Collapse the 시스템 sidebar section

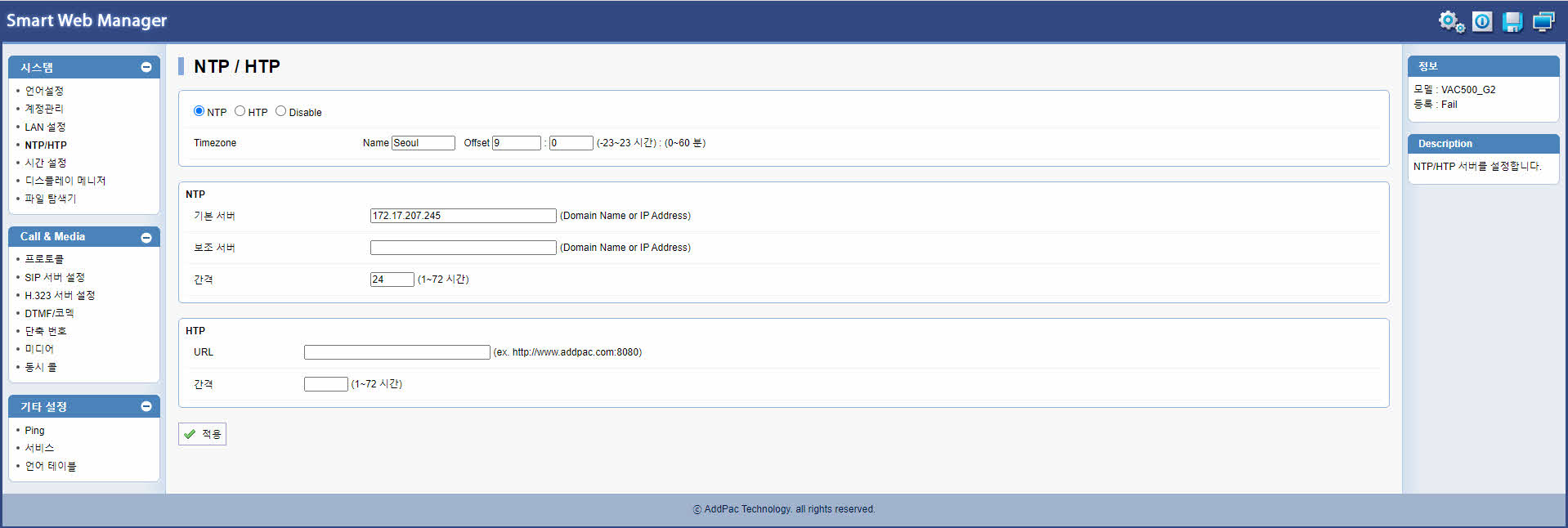(x=146, y=67)
